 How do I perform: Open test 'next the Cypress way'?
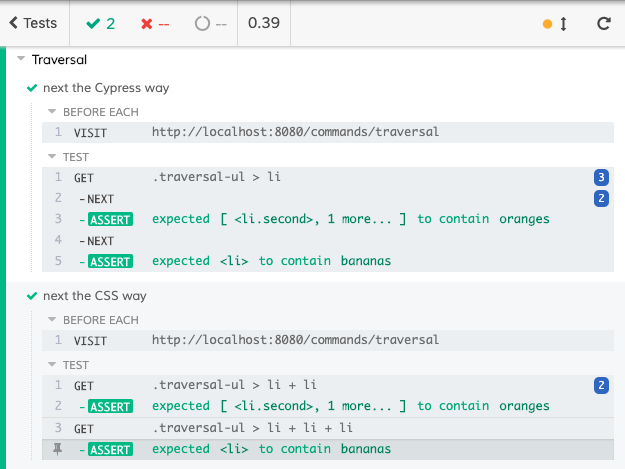point(106,88)
